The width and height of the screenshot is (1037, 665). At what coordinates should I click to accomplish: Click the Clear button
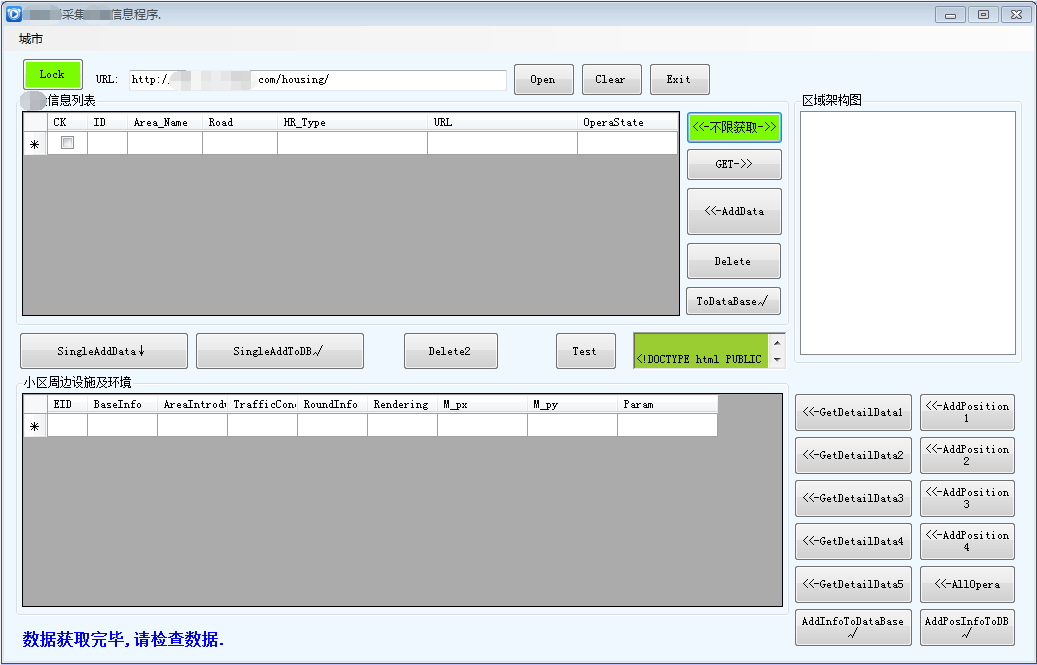(x=610, y=80)
